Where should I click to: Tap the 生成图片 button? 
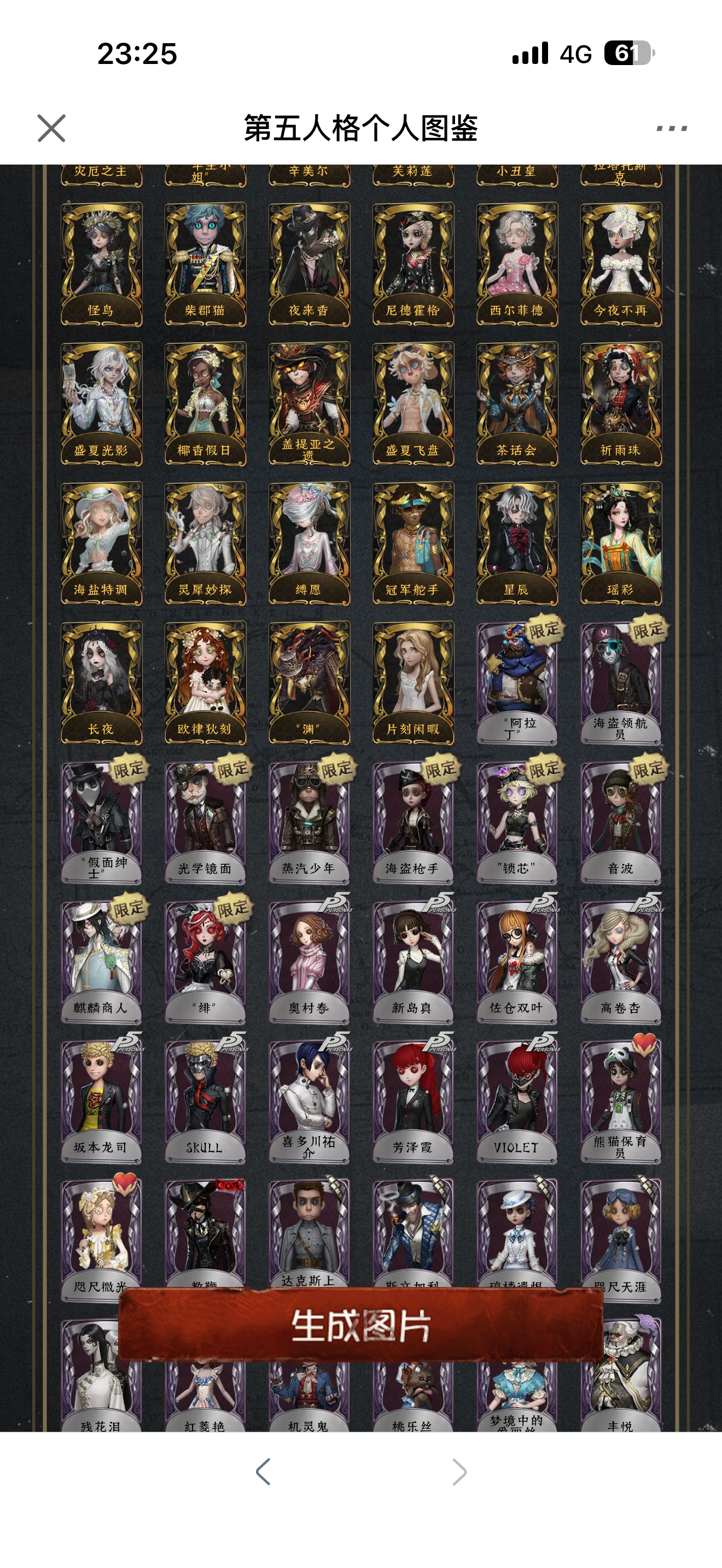(x=361, y=1326)
